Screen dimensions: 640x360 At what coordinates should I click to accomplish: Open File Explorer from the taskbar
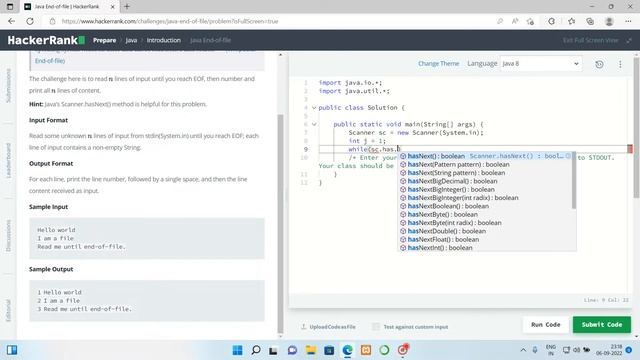(x=311, y=350)
